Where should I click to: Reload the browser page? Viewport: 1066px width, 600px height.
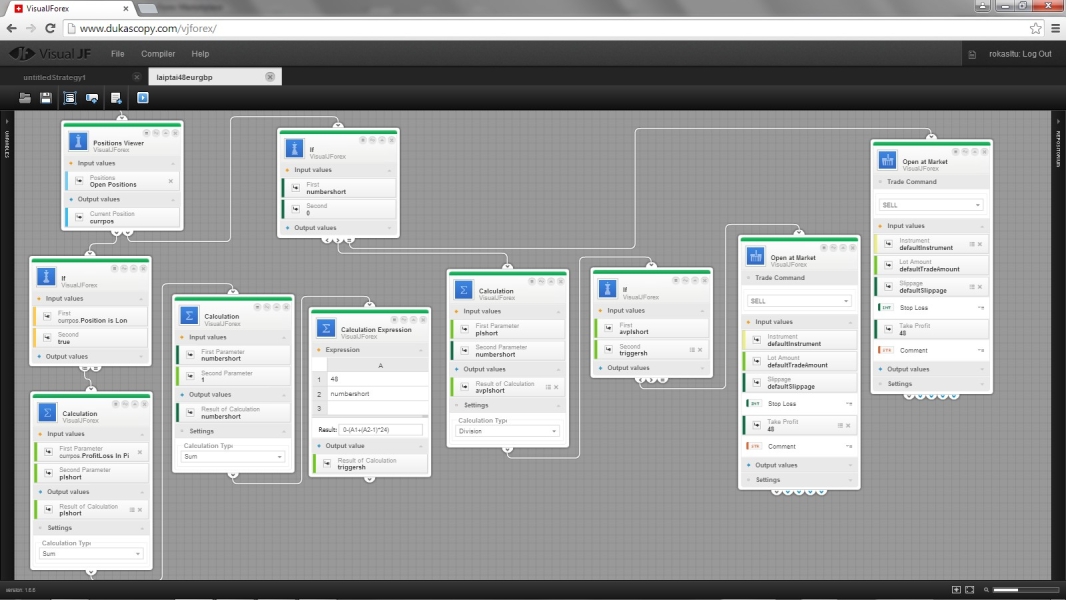click(x=50, y=29)
